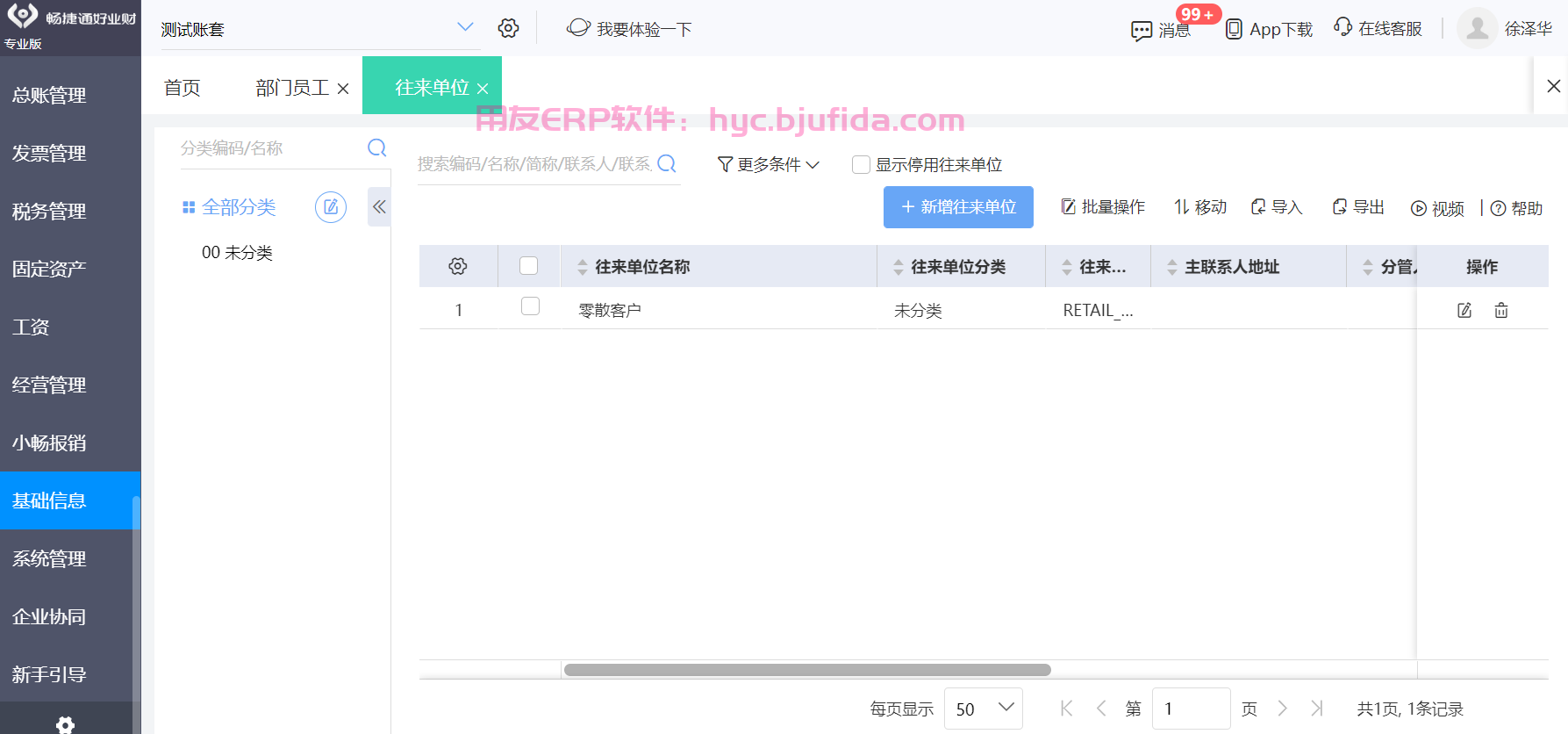Select 全部分类 tree node
Viewport: 1568px width, 734px height.
pyautogui.click(x=229, y=207)
